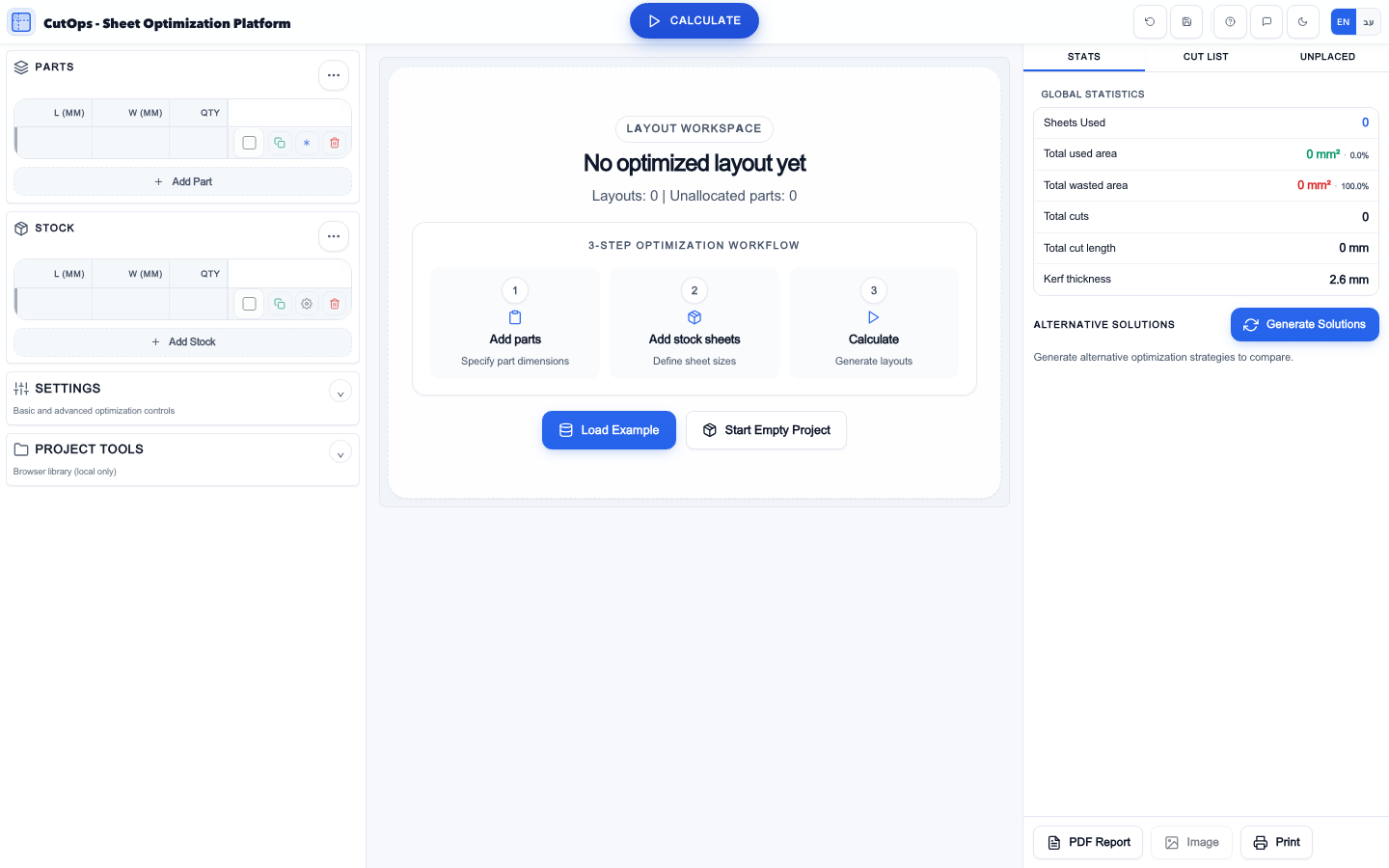This screenshot has width=1389, height=868.
Task: Tick the checkbox on the stock row
Action: 249,303
